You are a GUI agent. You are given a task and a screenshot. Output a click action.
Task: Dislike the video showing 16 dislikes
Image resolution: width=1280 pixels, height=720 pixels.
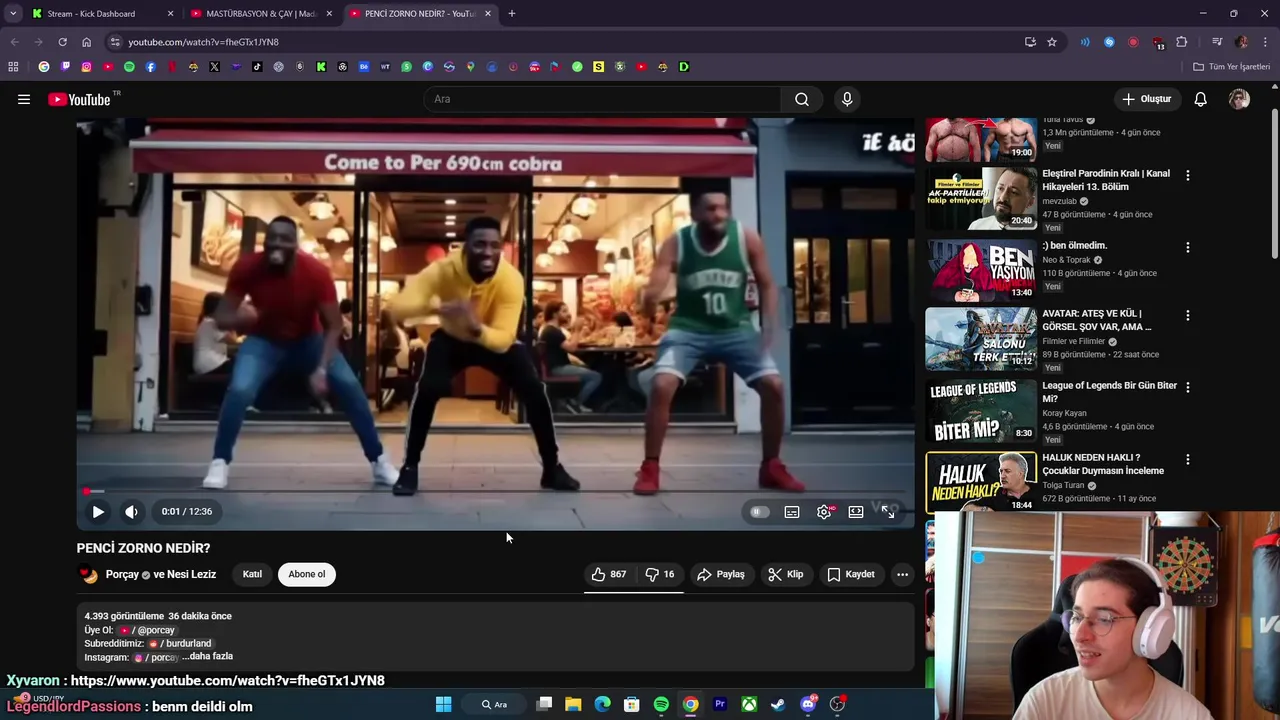click(x=660, y=574)
